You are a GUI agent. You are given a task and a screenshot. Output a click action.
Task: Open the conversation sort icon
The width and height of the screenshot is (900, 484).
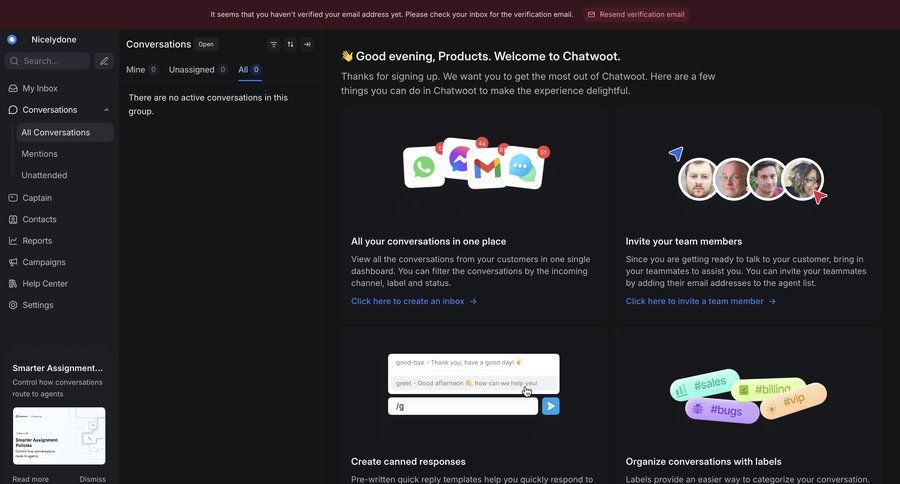[290, 44]
